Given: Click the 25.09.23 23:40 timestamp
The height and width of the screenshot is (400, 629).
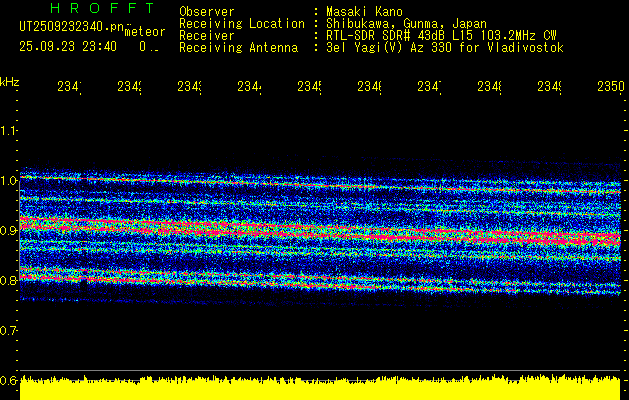Looking at the screenshot, I should [67, 46].
